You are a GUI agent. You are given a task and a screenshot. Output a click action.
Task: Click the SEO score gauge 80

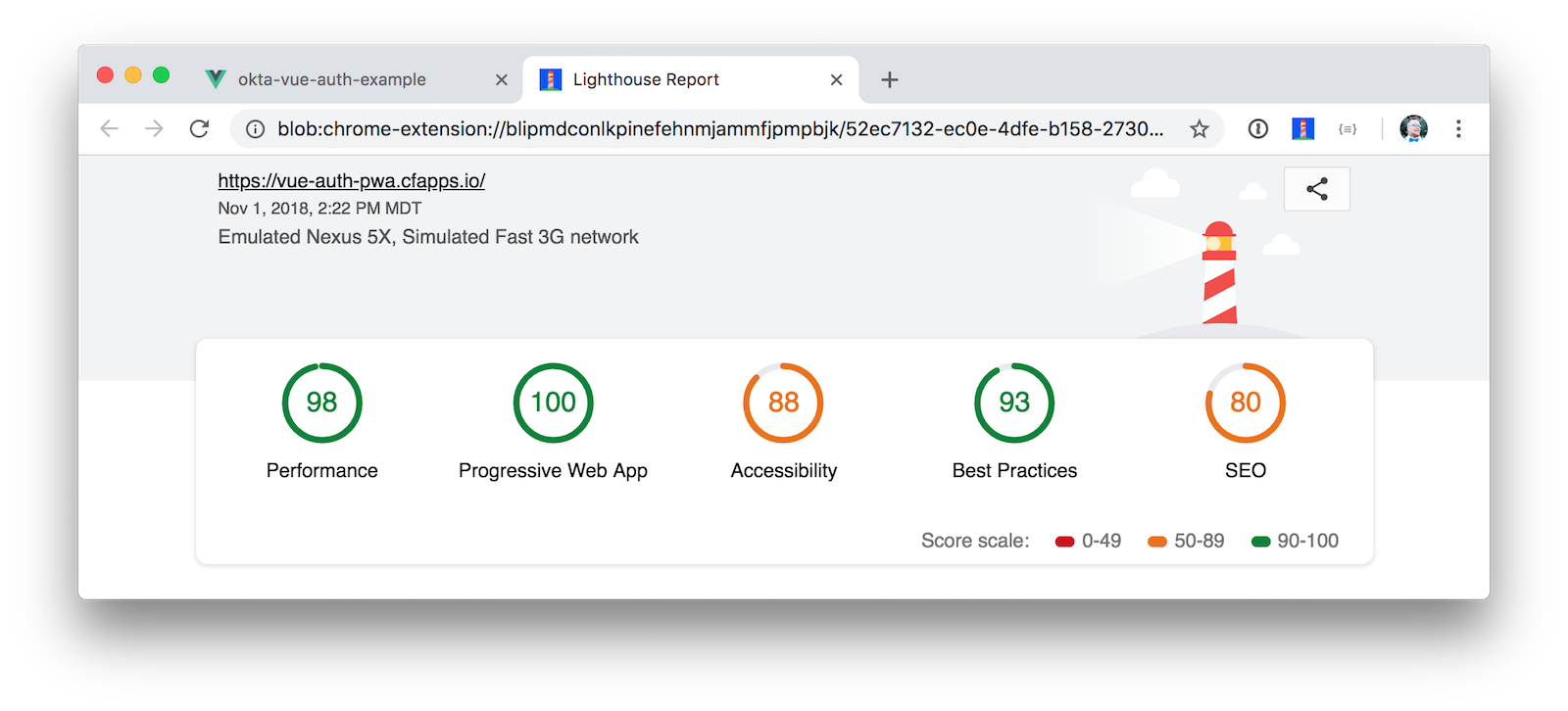pyautogui.click(x=1245, y=403)
